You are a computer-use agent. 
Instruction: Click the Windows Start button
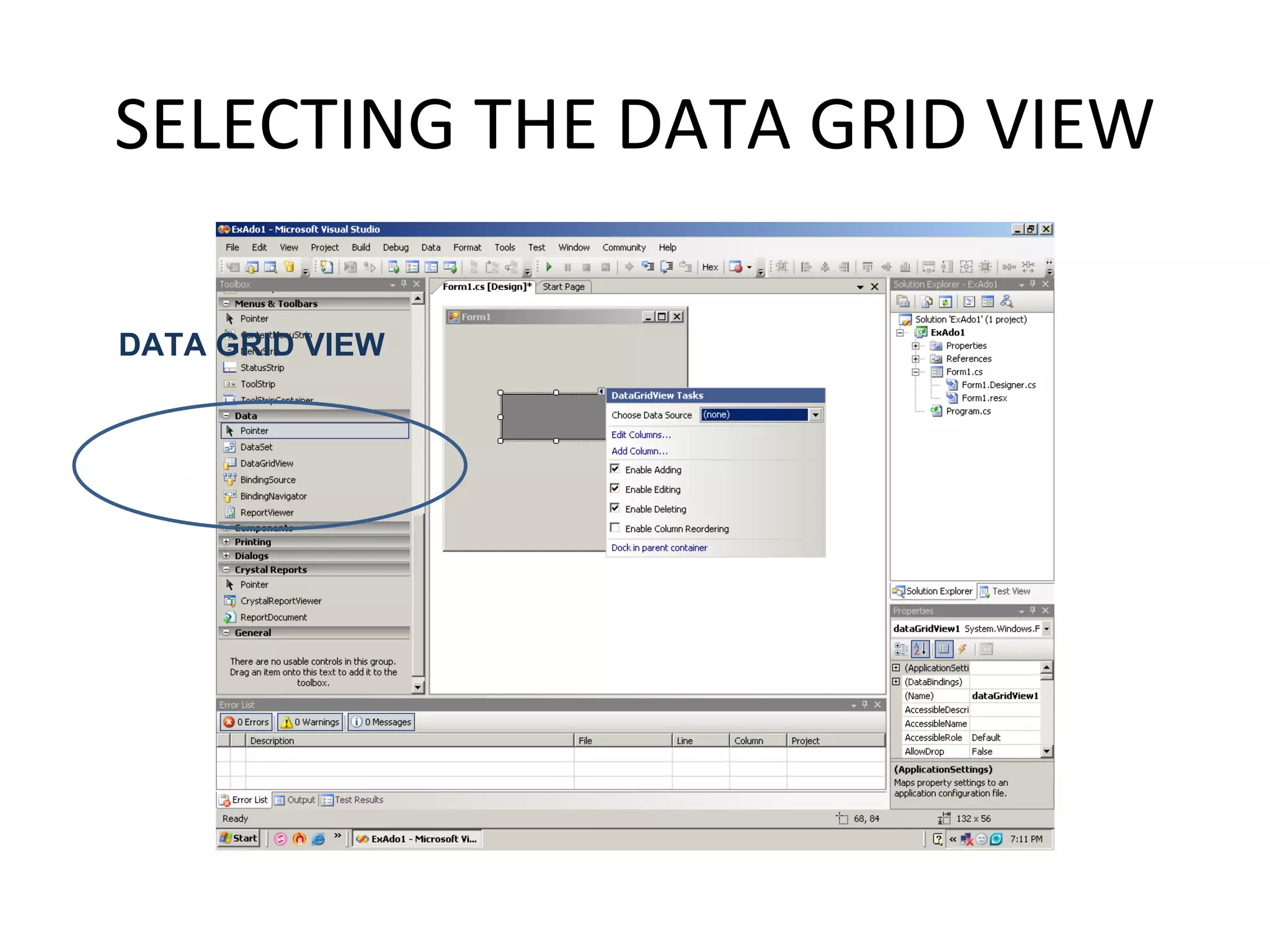239,839
